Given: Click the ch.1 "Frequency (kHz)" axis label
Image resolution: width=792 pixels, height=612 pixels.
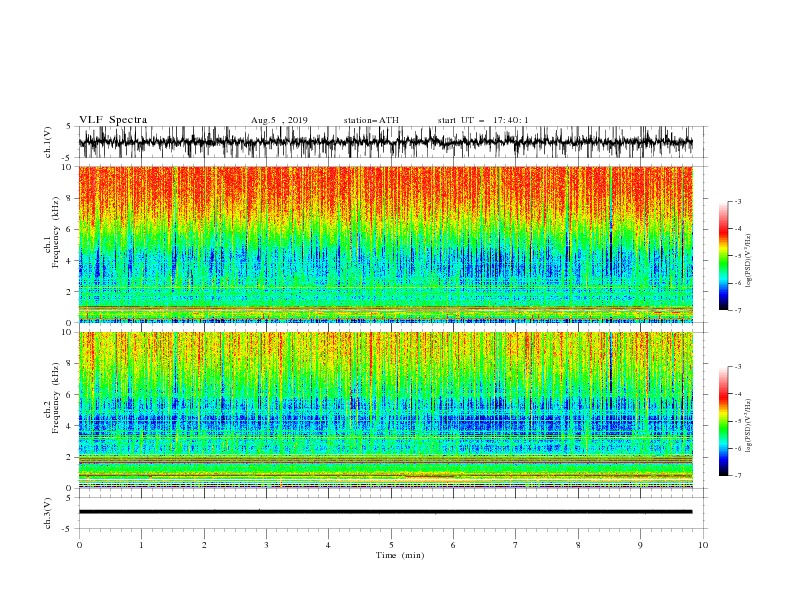Looking at the screenshot, I should (56, 232).
